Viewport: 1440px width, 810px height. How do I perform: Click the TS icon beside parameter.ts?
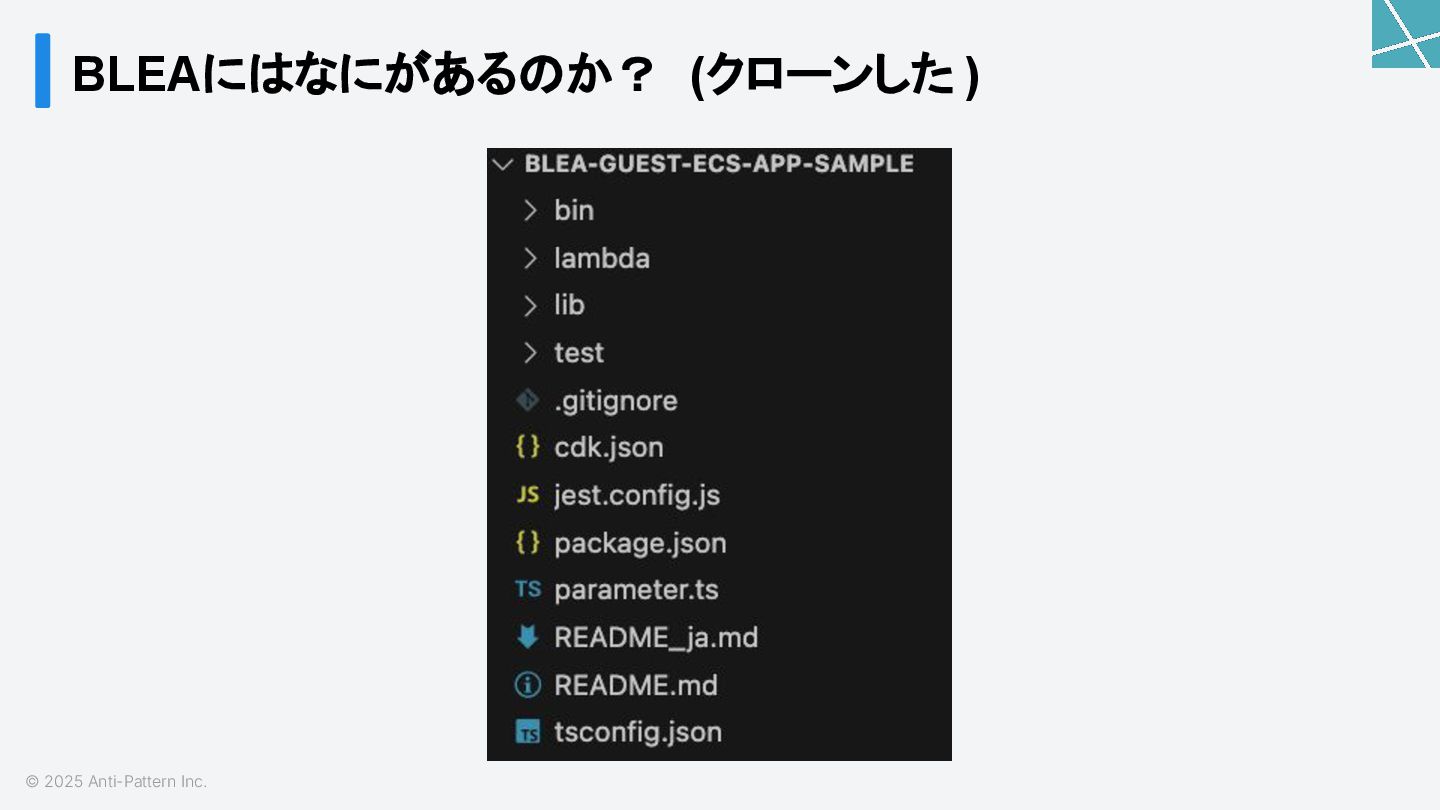pos(527,589)
